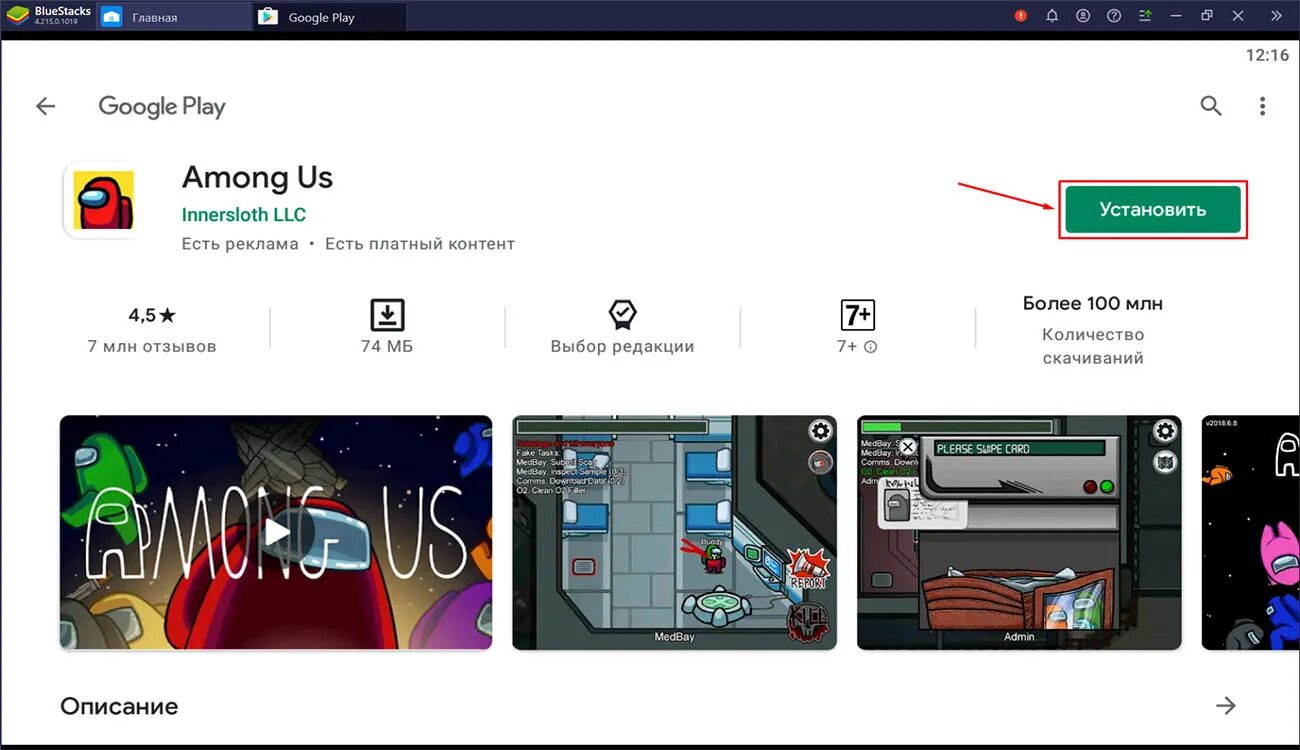Click the Более 100 млн downloads text
The width and height of the screenshot is (1300, 750).
click(1092, 303)
